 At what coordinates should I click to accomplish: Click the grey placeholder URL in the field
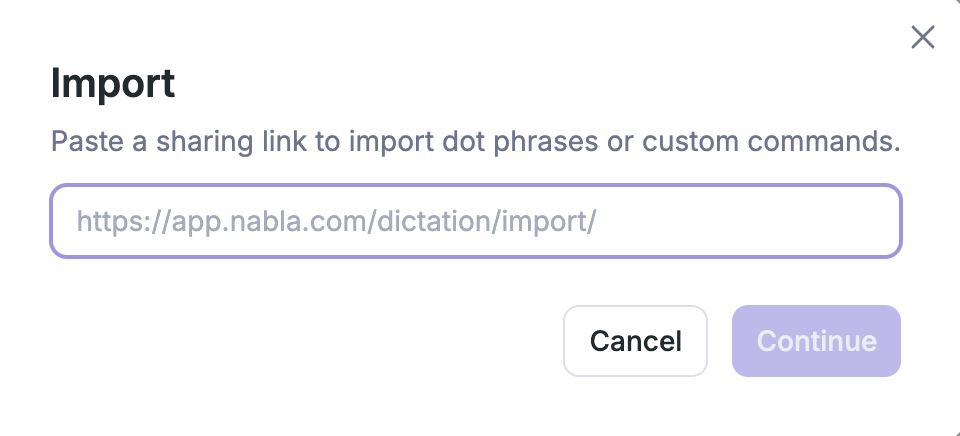point(336,221)
